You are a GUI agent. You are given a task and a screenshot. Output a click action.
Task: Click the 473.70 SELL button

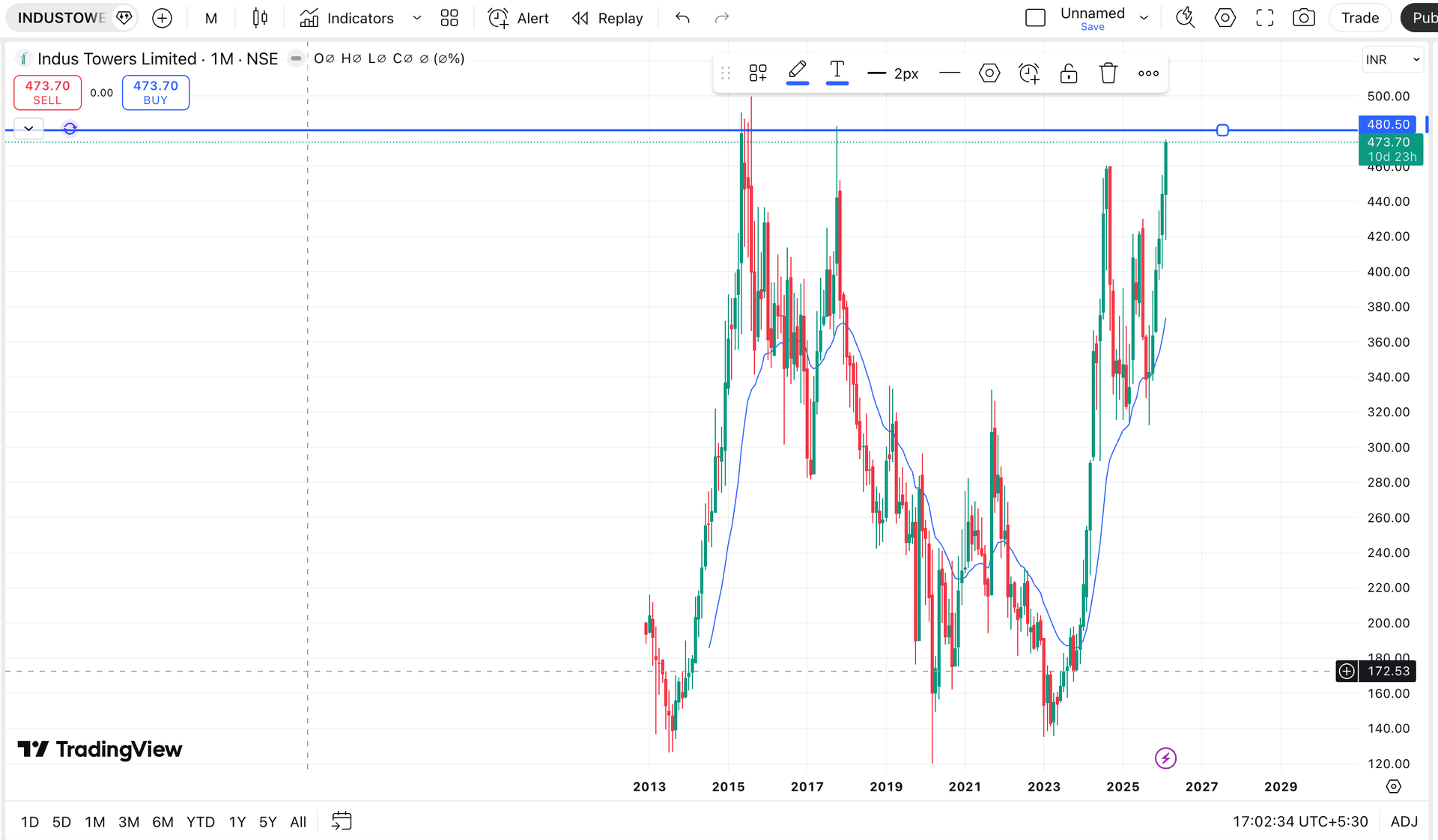pos(47,92)
